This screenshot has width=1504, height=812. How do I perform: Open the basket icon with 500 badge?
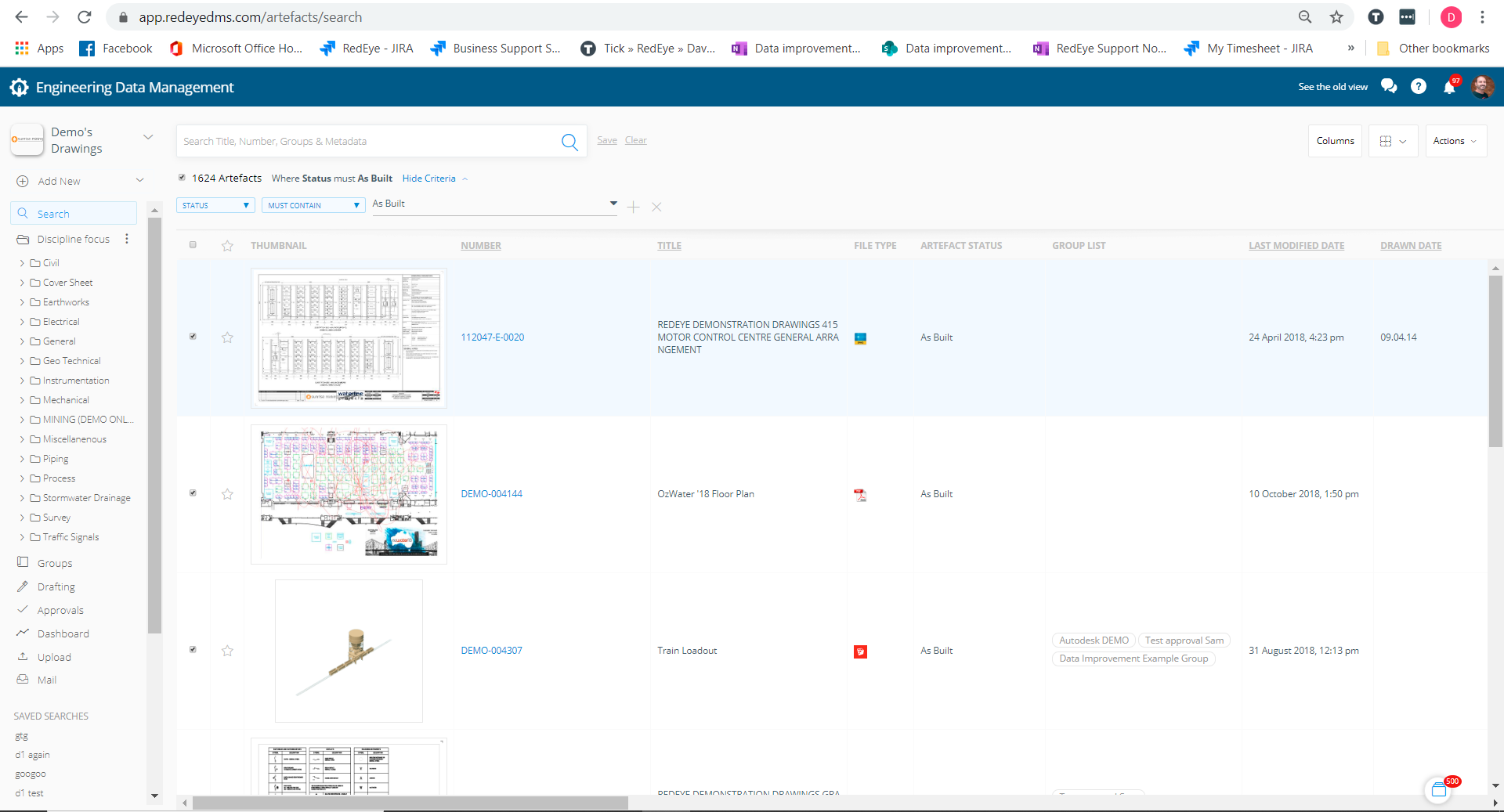[1439, 789]
